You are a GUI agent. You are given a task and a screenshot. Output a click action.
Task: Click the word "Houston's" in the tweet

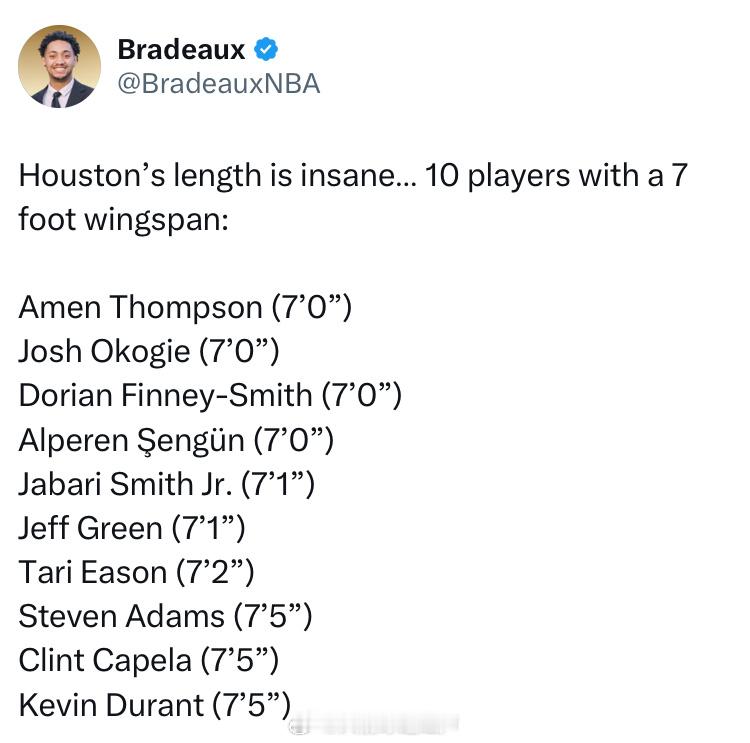[92, 175]
